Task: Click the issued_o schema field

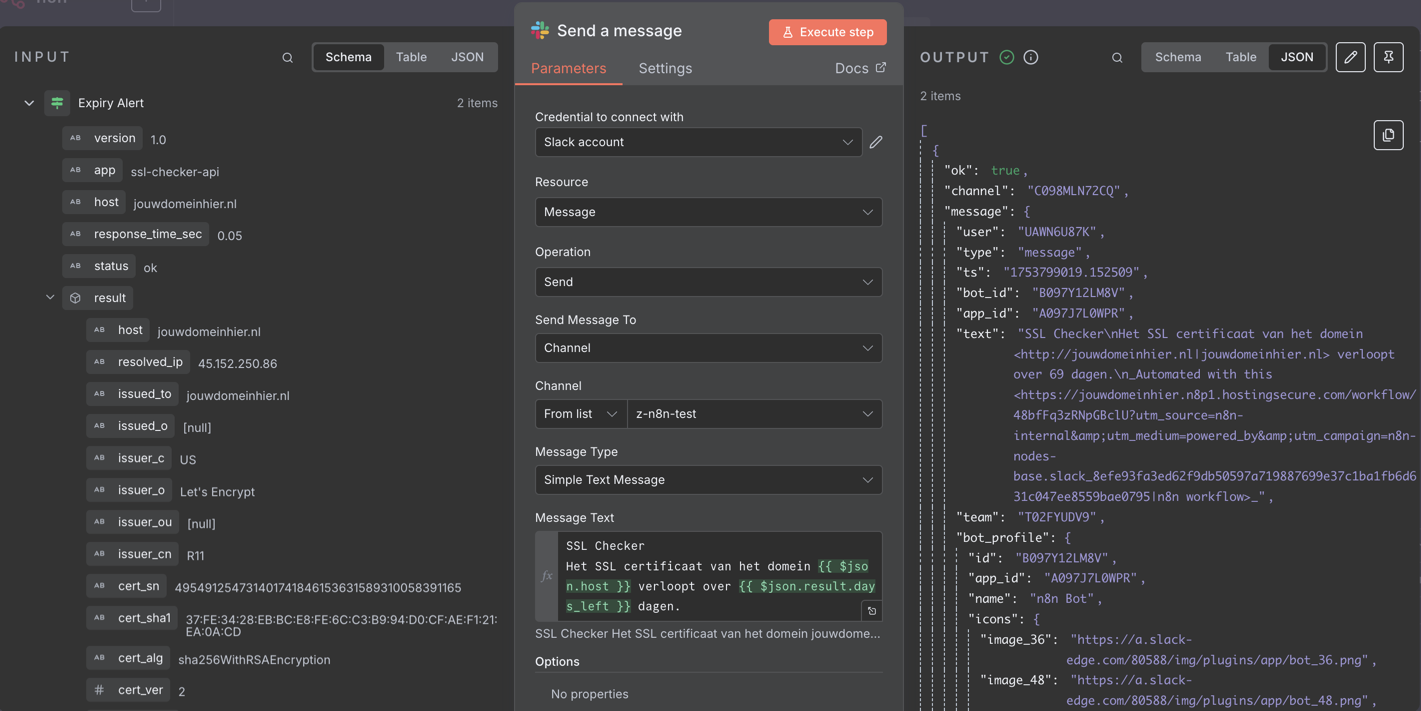Action: (131, 426)
